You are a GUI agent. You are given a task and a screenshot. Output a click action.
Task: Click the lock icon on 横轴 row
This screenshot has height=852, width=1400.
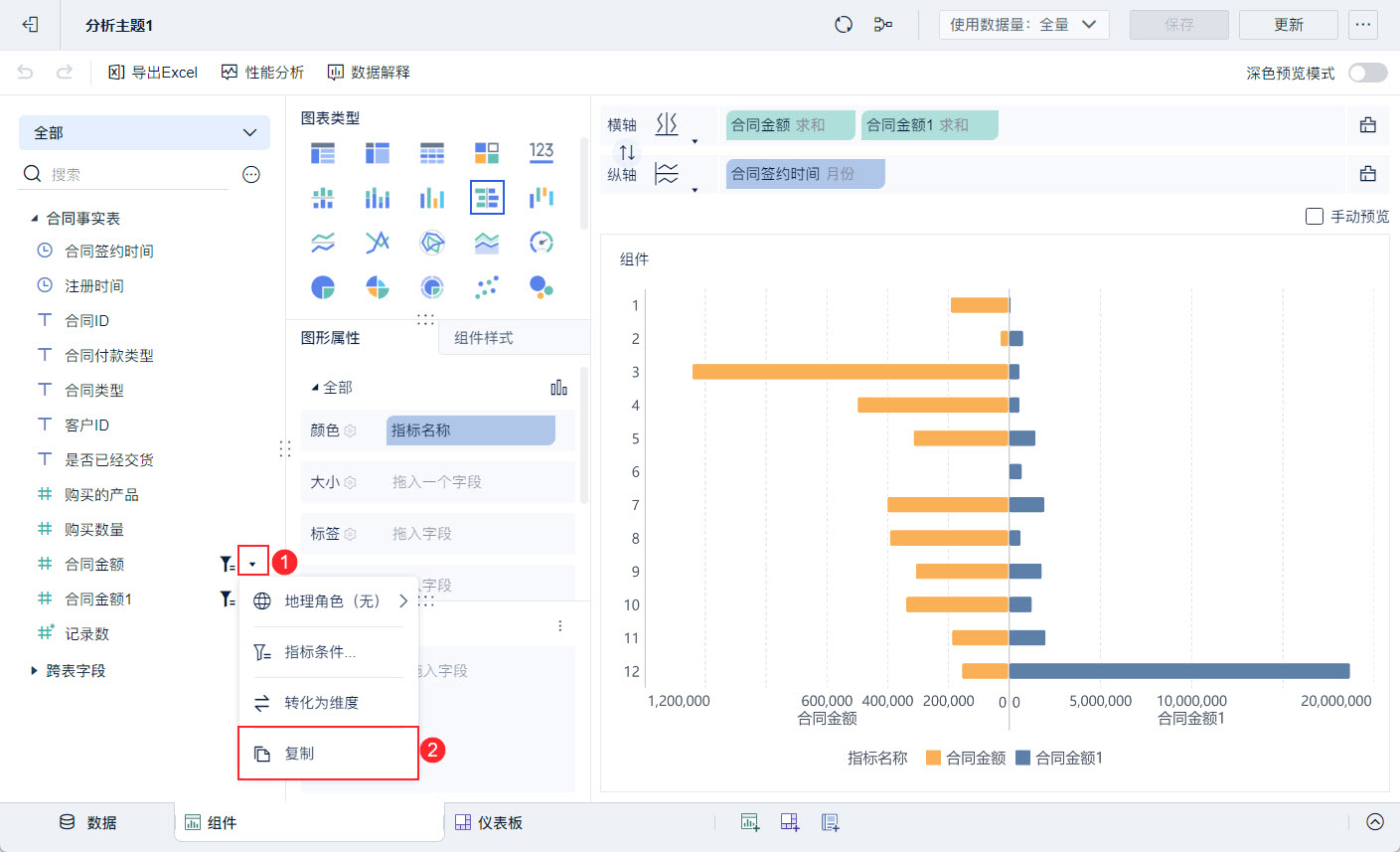[x=1368, y=125]
